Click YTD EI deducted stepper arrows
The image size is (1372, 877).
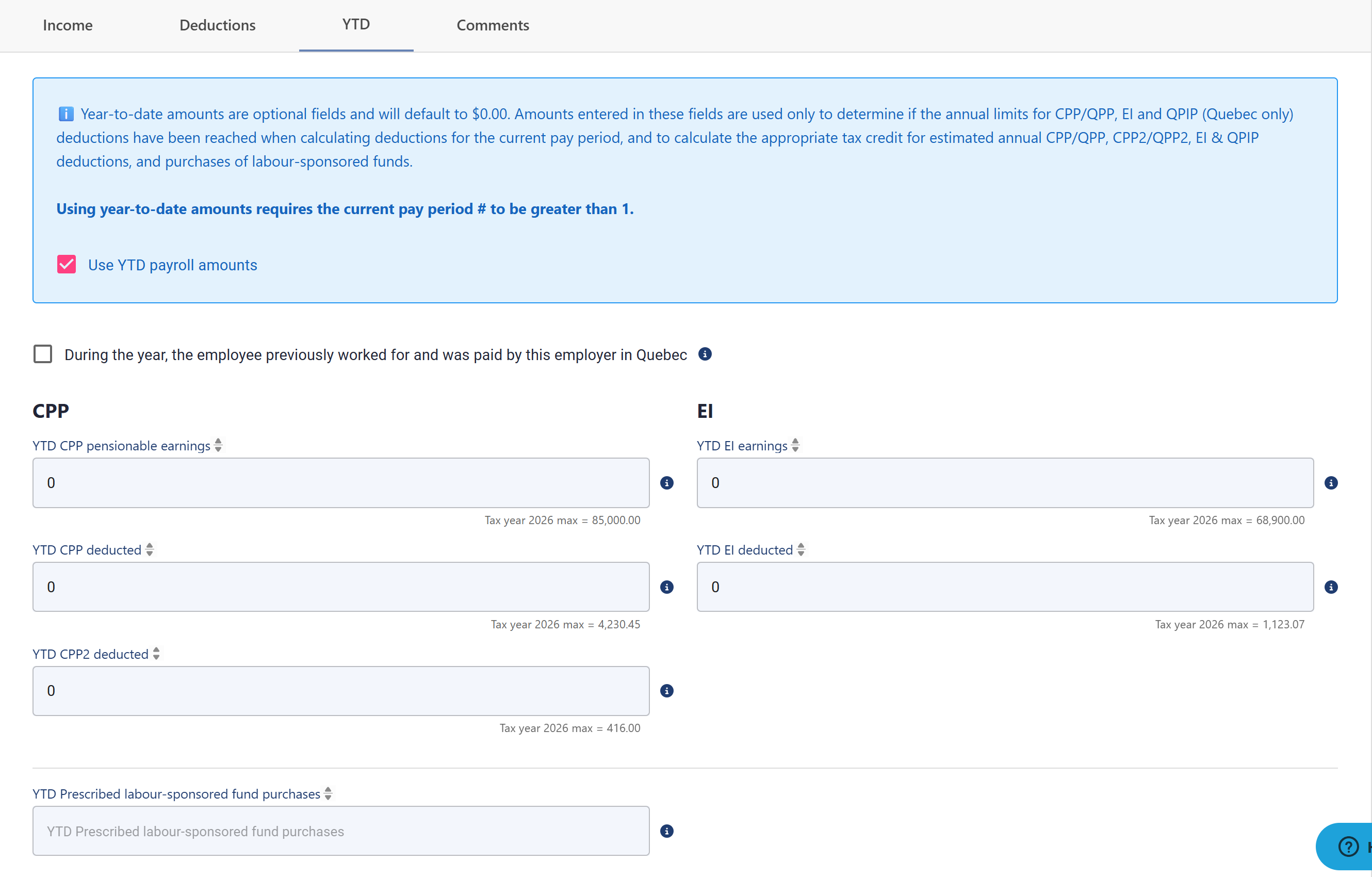[x=801, y=549]
